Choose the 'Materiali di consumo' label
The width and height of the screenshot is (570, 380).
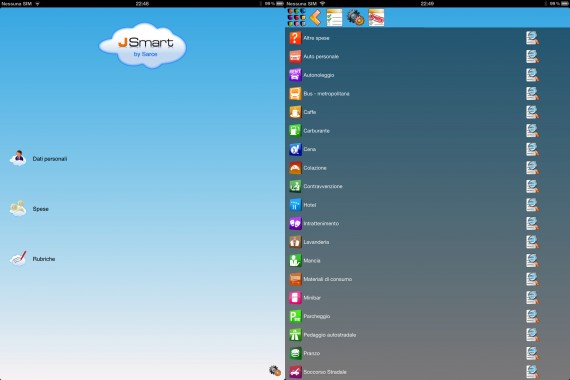(x=328, y=279)
